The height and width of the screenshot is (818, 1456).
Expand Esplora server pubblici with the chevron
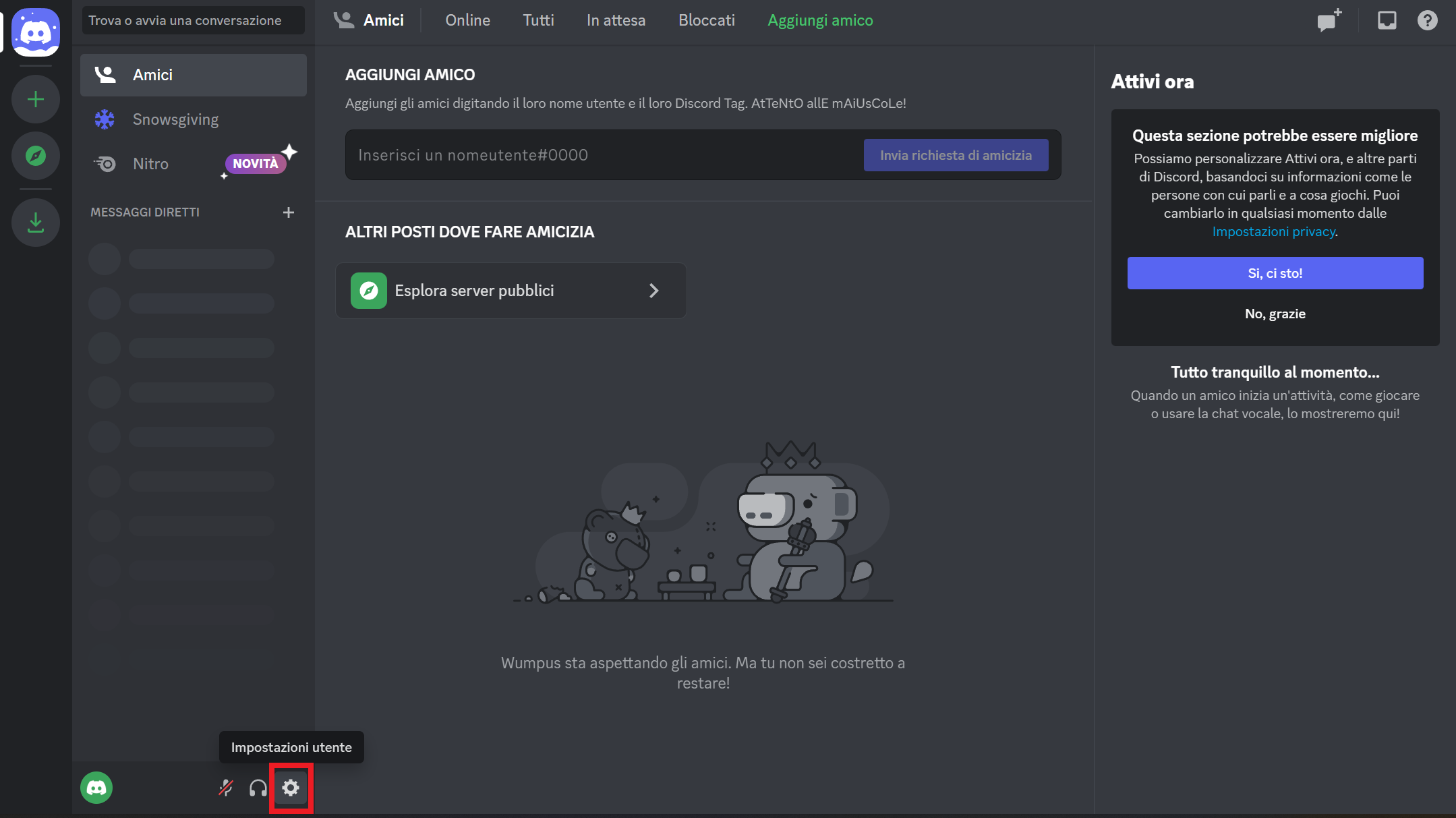pos(653,291)
